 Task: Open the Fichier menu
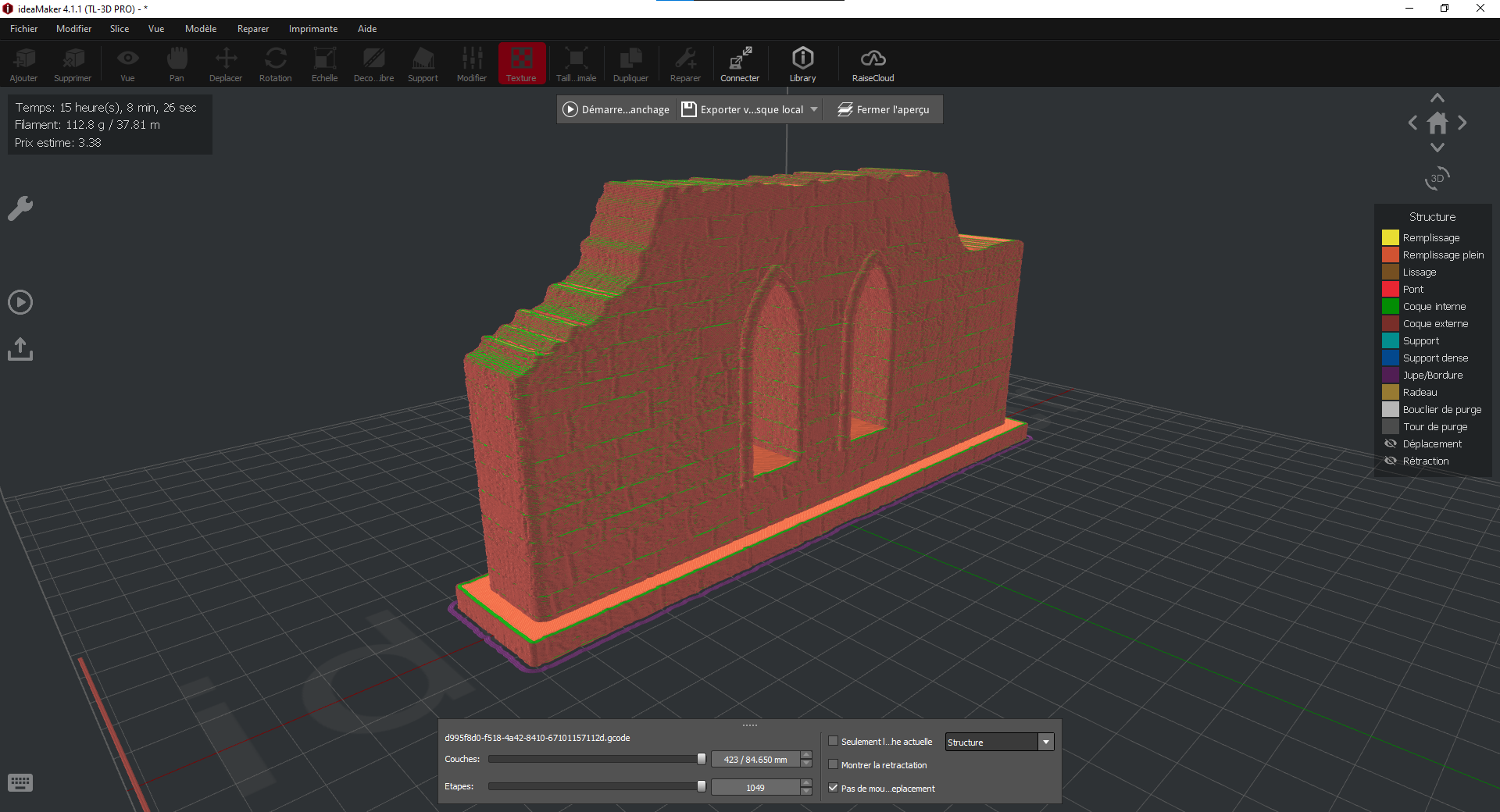[x=23, y=29]
